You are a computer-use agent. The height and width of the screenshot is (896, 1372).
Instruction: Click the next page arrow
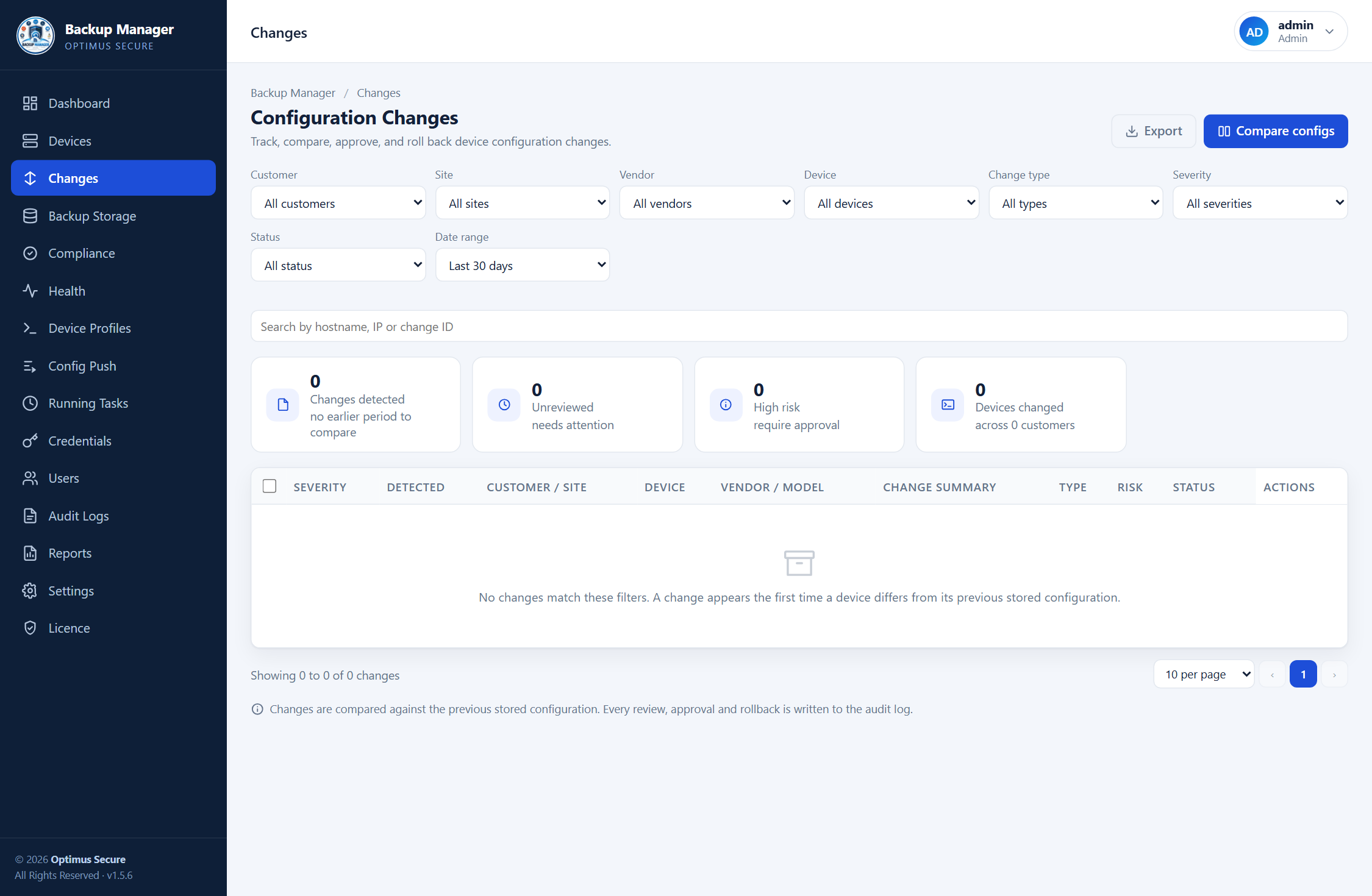[x=1334, y=674]
